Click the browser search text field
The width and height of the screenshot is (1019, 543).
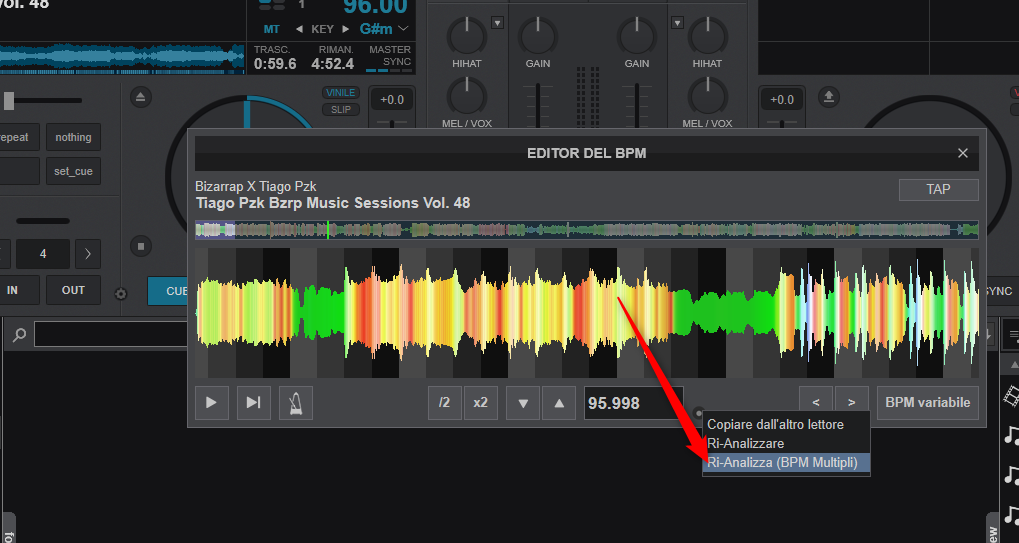tap(111, 335)
